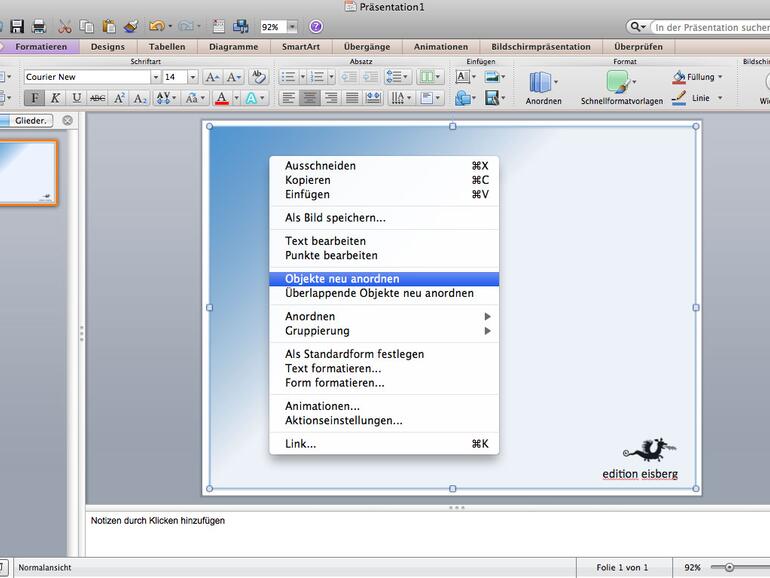Screen dimensions: 770x578
Task: Choose Punkte bearbeiten menu entry
Action: pos(384,256)
